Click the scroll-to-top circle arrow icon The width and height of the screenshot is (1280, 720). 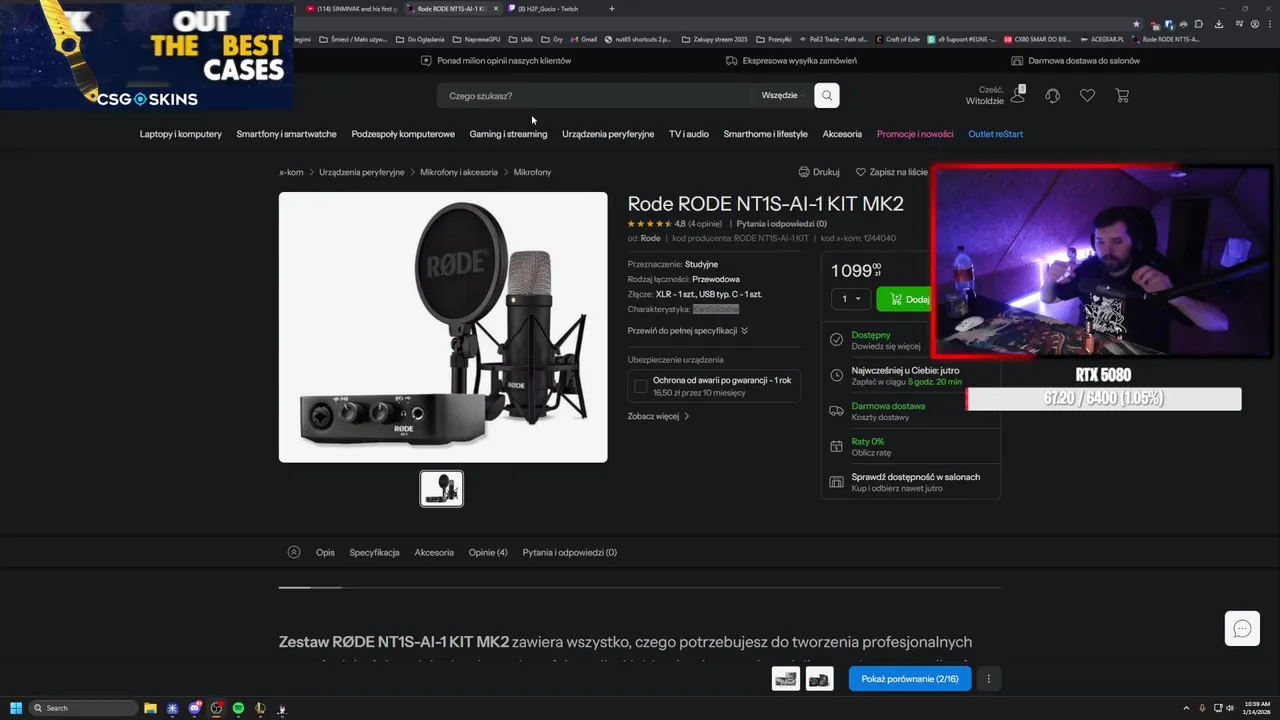point(293,552)
